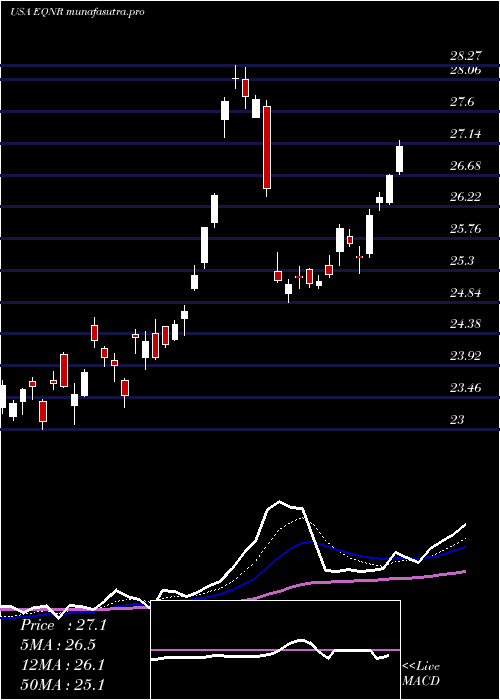This screenshot has width=500, height=700.
Task: Select the 26.68 price axis label
Action: click(466, 166)
